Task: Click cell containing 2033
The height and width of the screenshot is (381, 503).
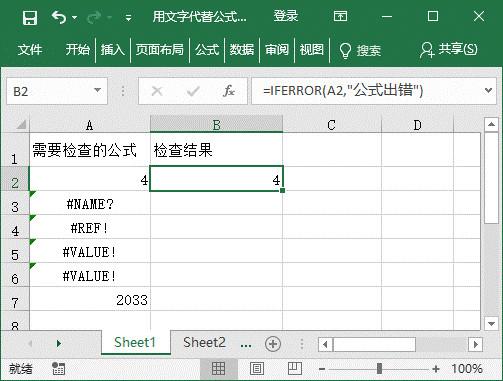Action: [90, 299]
